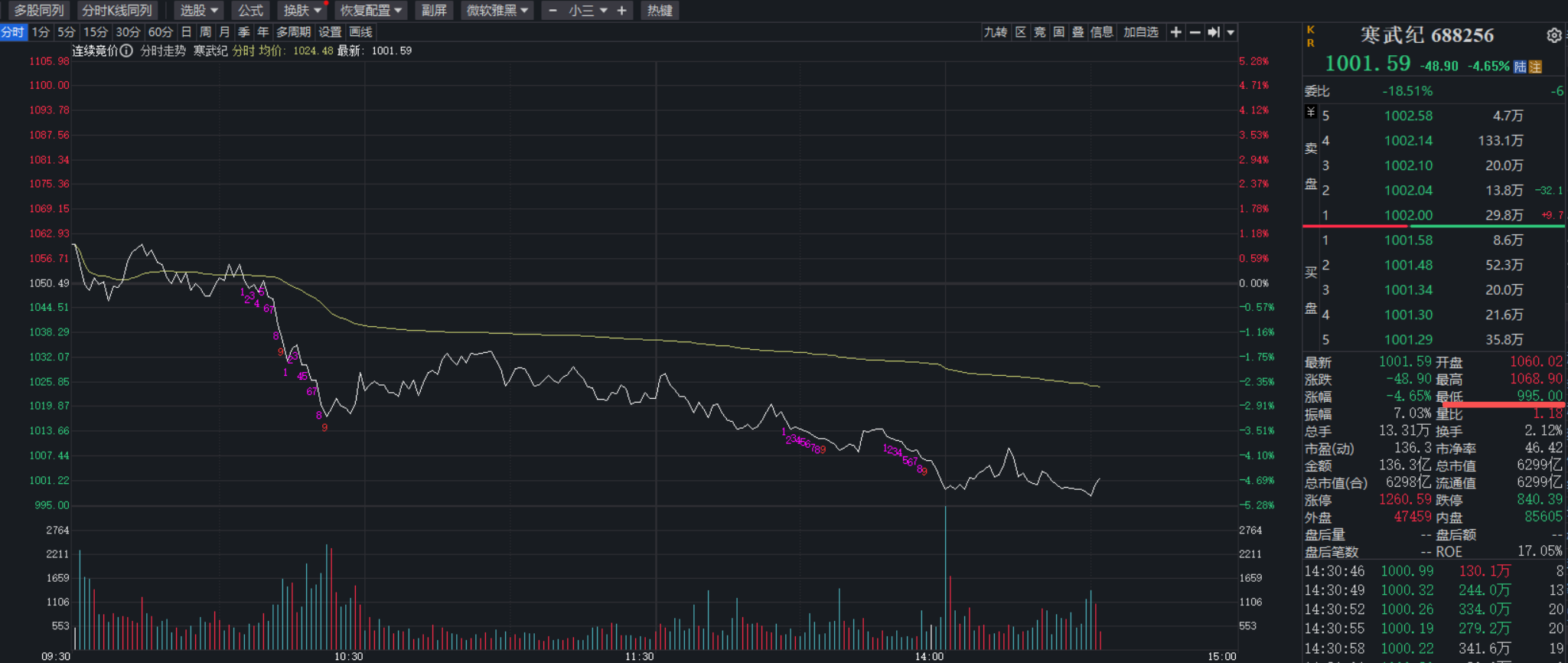Increase font size with plus beside 小三
The image size is (1568, 663).
tap(621, 11)
